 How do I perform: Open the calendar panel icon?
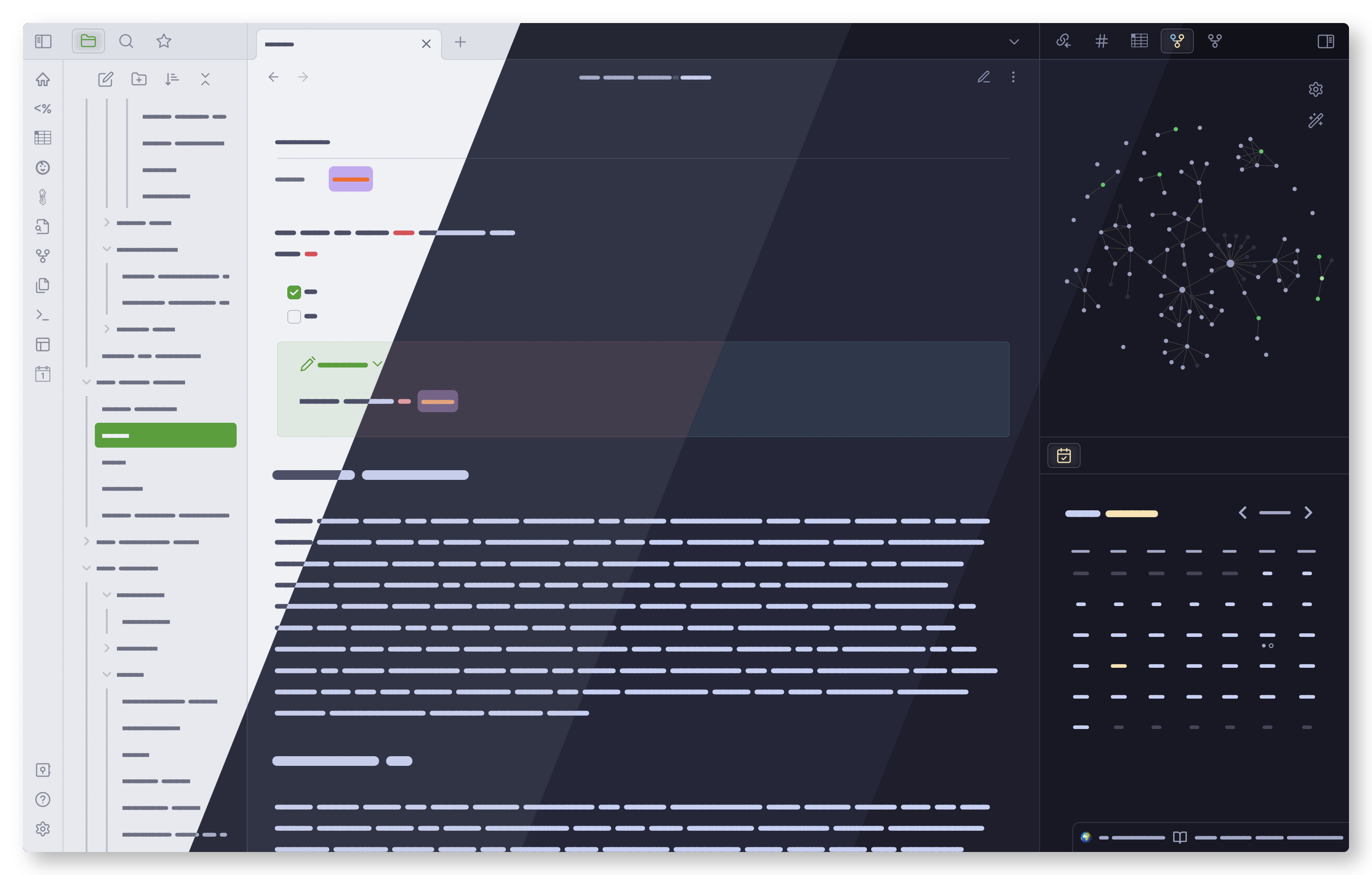point(1064,456)
